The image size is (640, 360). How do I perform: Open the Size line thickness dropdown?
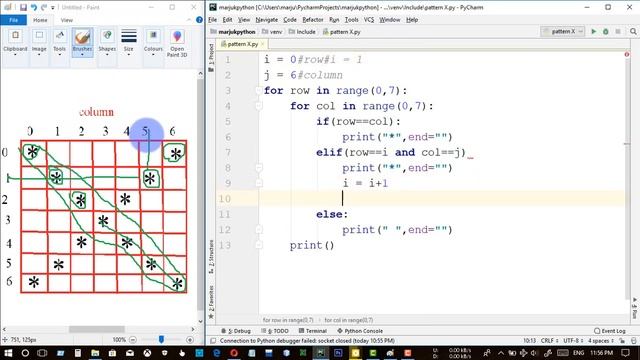pos(129,42)
